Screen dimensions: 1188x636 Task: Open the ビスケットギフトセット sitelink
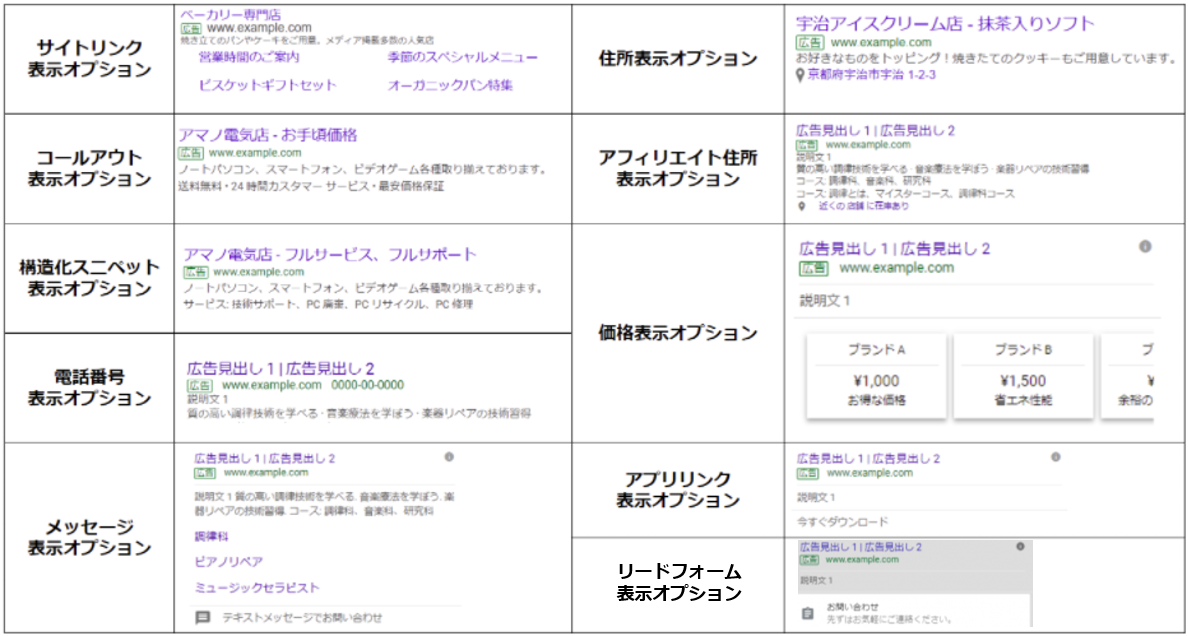pos(267,86)
